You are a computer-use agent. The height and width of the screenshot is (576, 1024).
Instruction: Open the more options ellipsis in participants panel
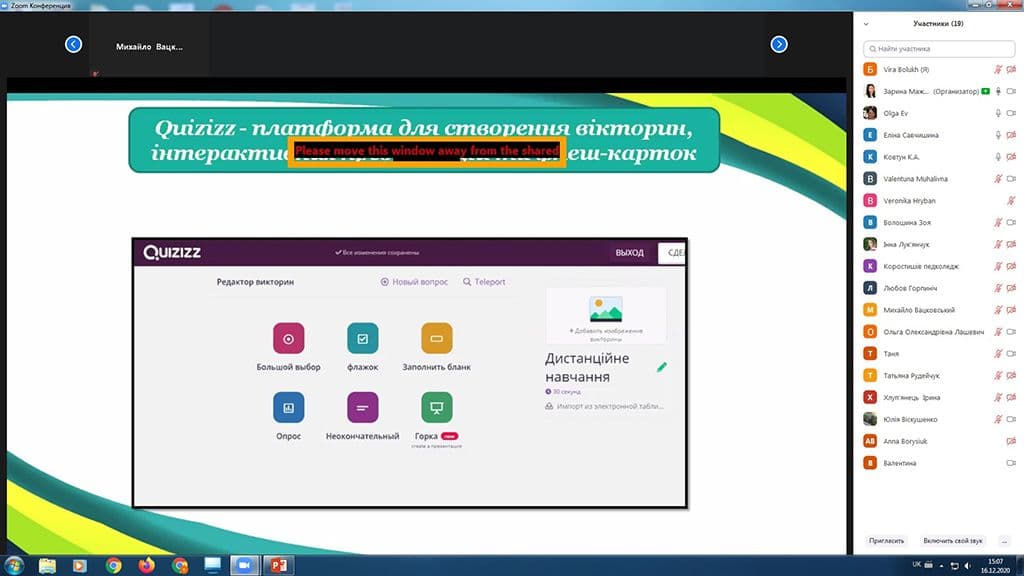[1004, 541]
